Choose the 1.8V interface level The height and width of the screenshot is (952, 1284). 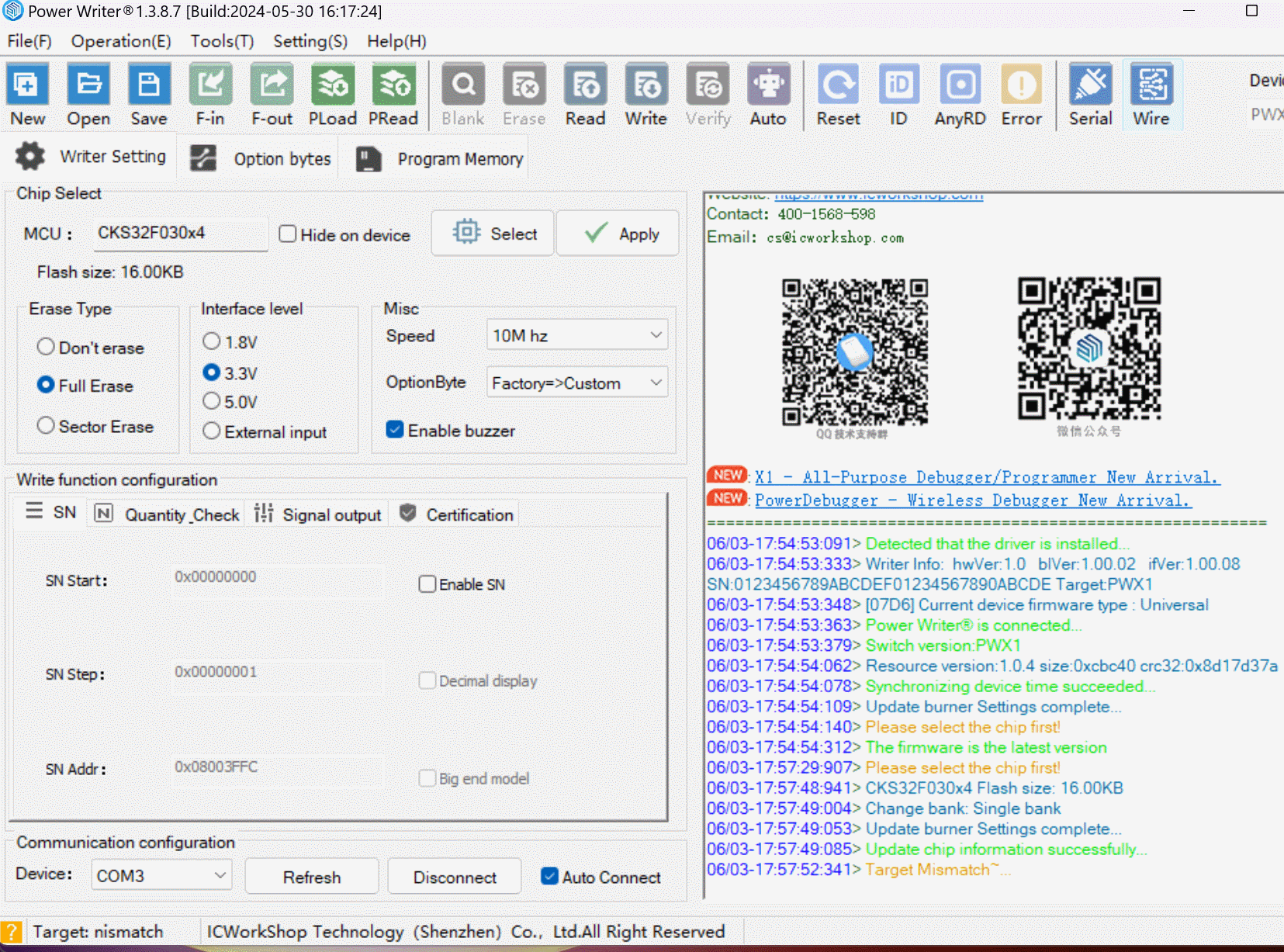tap(211, 341)
